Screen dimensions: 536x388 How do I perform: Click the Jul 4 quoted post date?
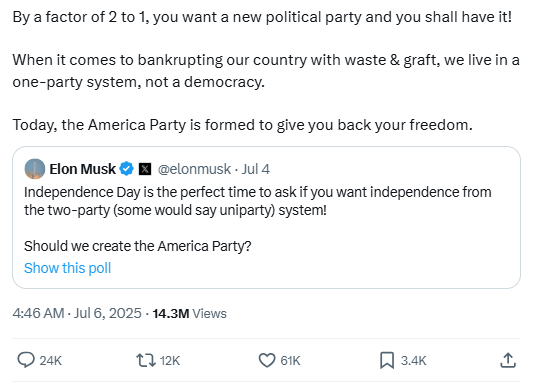(256, 169)
